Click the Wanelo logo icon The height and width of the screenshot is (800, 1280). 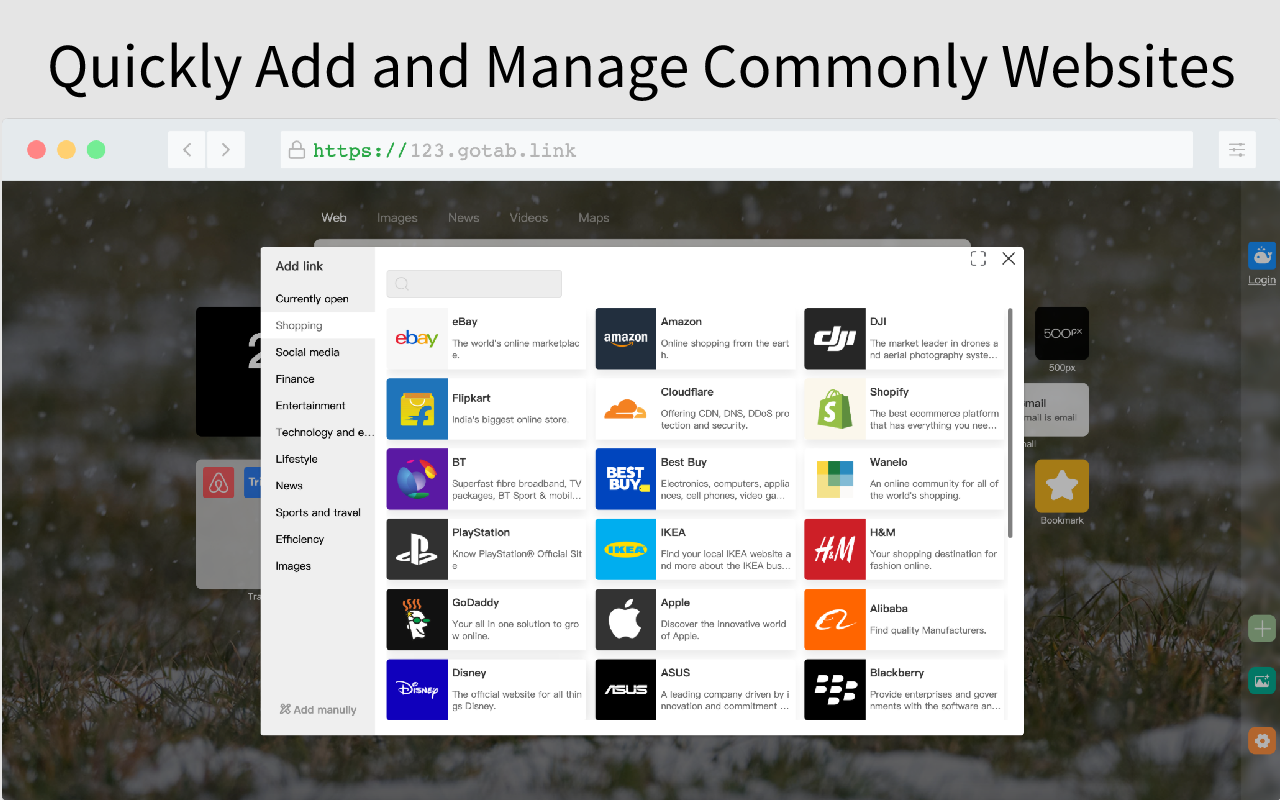pyautogui.click(x=835, y=479)
